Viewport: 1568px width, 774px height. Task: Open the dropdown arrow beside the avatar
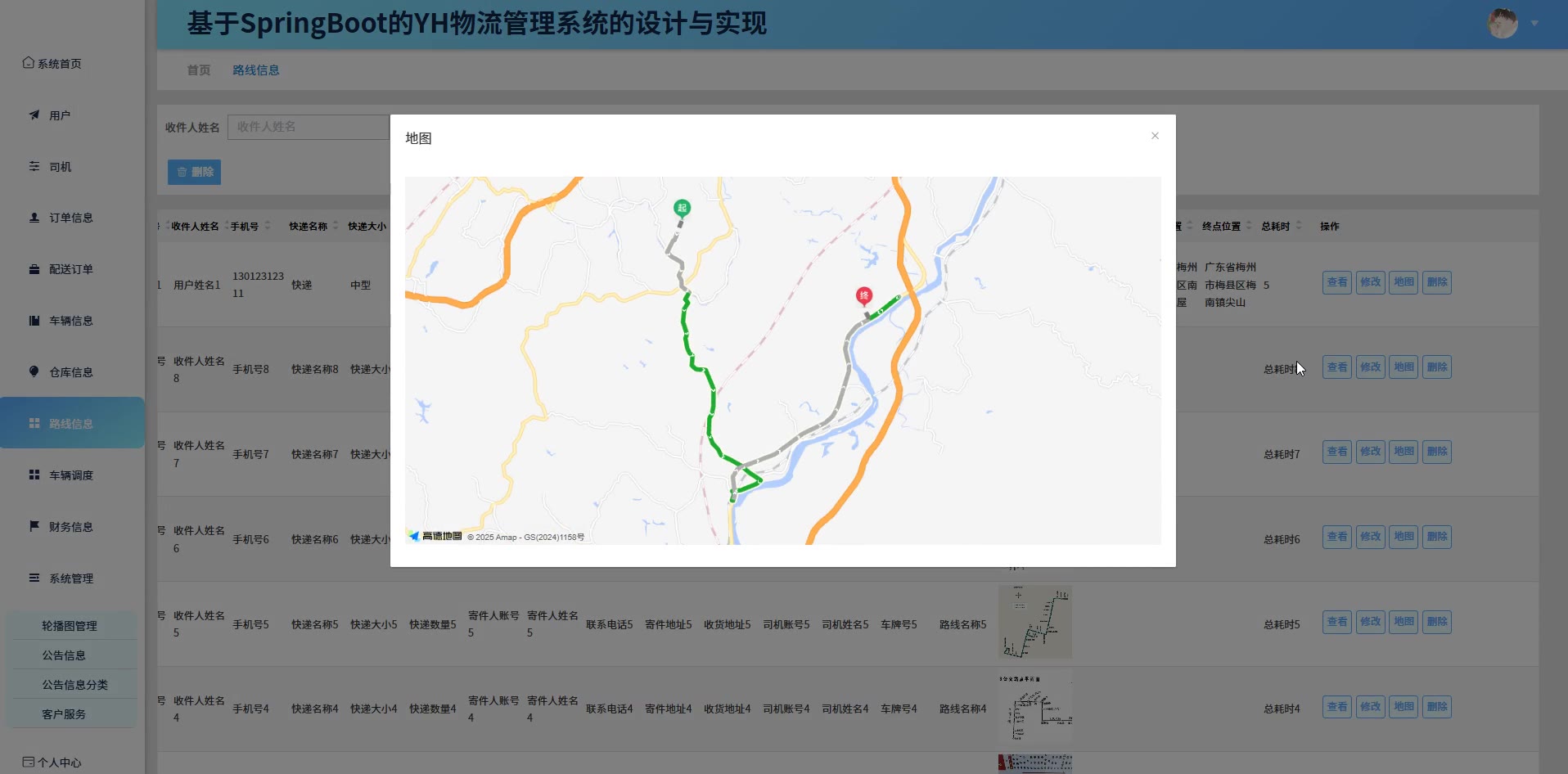[x=1534, y=24]
